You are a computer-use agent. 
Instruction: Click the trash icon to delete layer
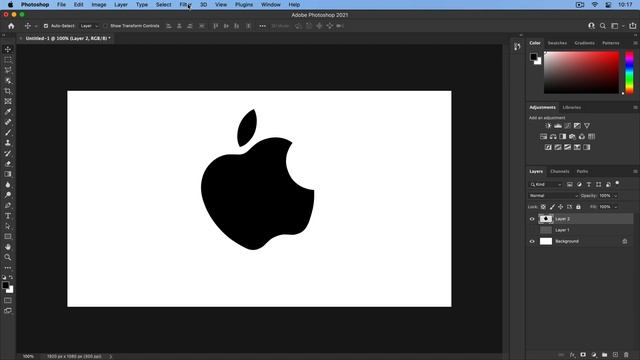[x=626, y=355]
